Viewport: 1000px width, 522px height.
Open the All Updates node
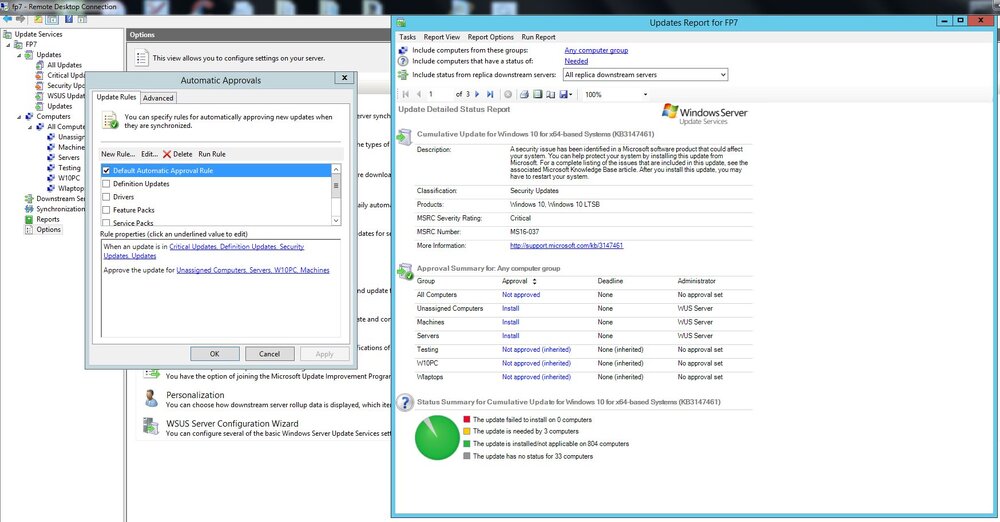click(64, 65)
